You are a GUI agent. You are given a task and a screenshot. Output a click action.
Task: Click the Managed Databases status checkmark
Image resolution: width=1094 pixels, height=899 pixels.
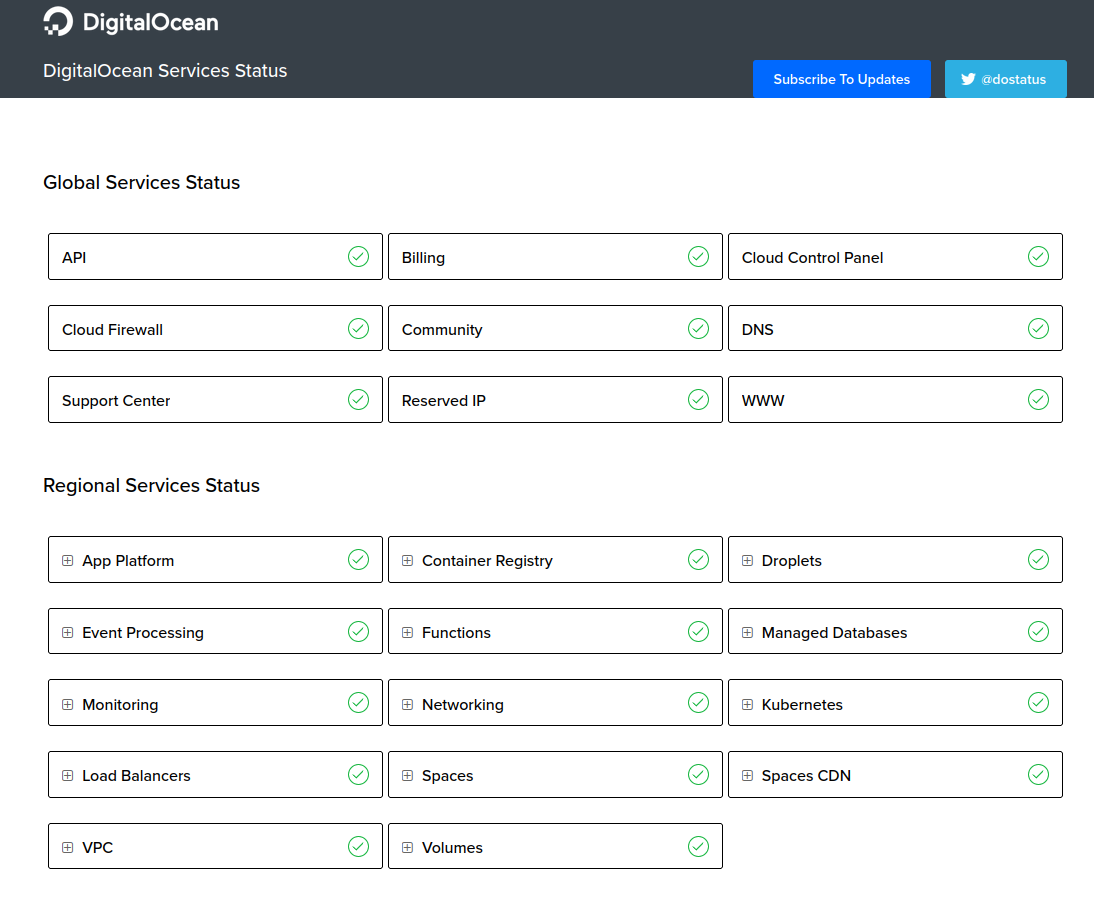coord(1037,631)
